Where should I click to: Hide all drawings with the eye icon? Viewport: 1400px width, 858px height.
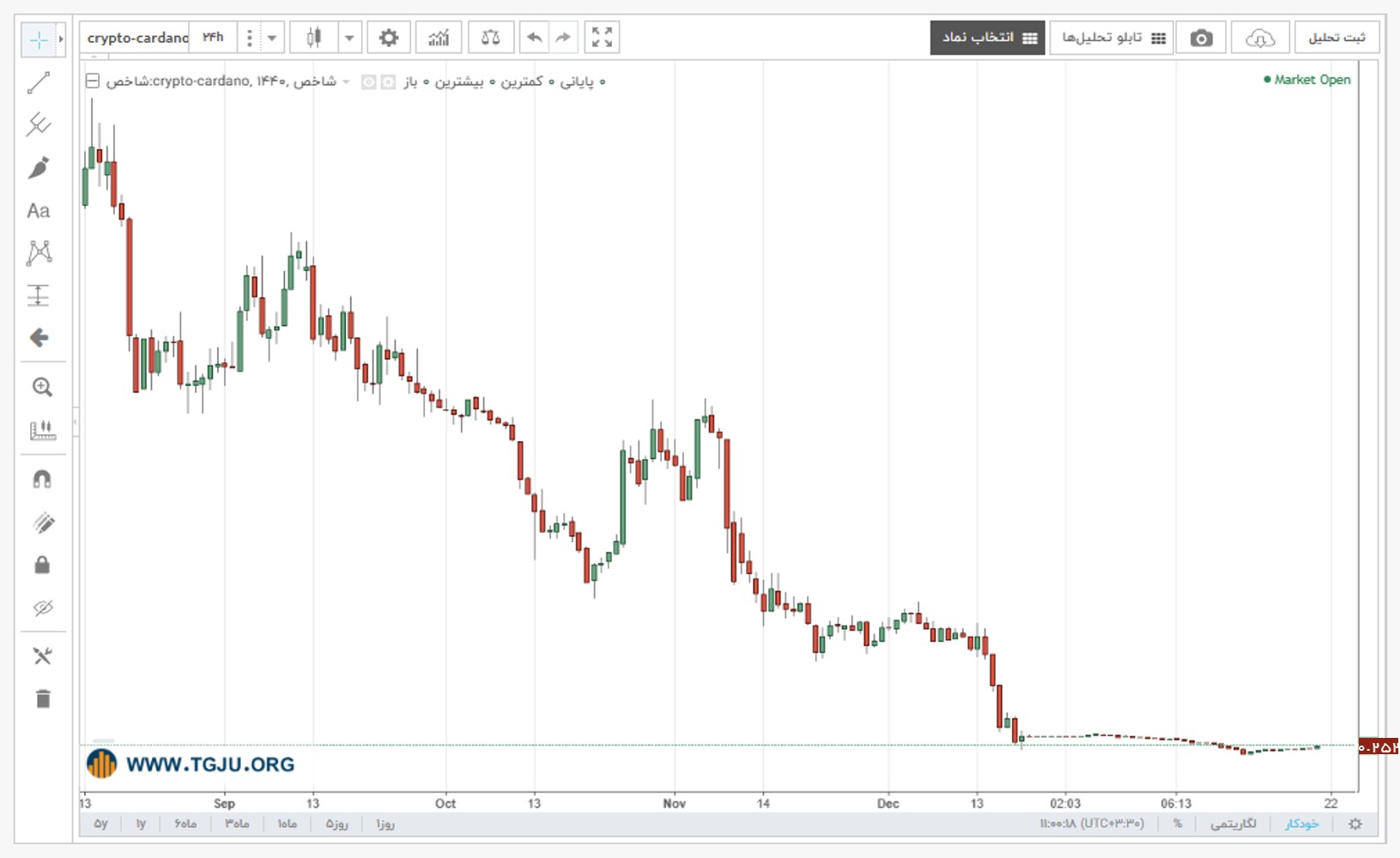click(42, 608)
